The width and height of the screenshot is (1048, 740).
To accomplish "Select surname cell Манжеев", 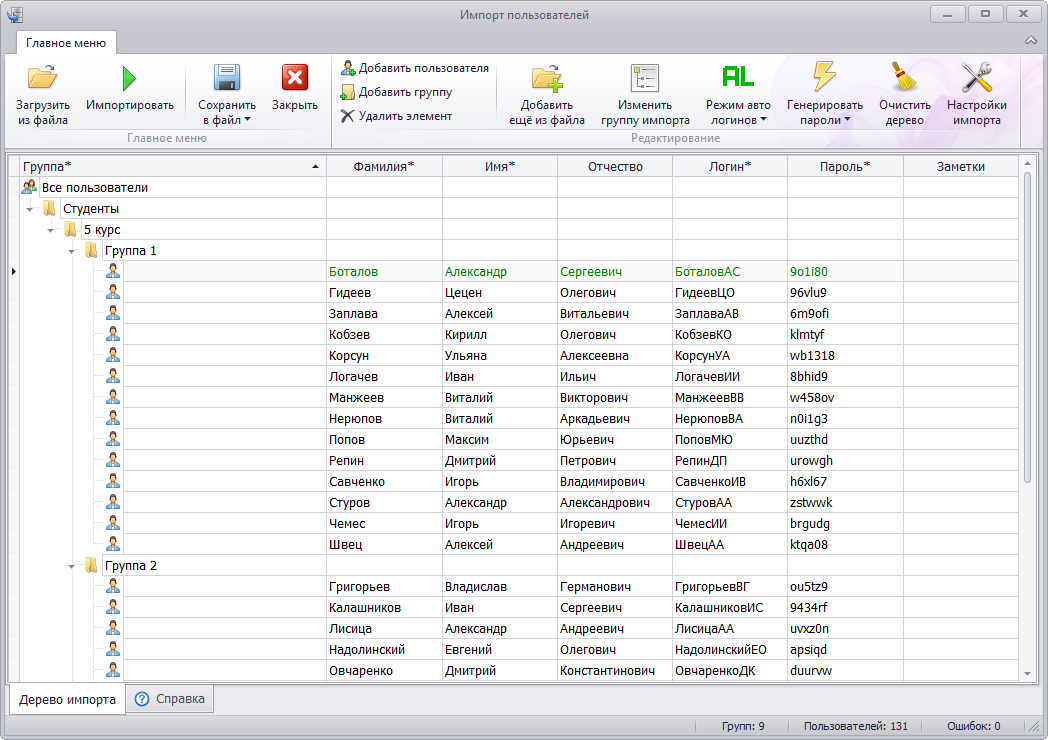I will pos(384,398).
